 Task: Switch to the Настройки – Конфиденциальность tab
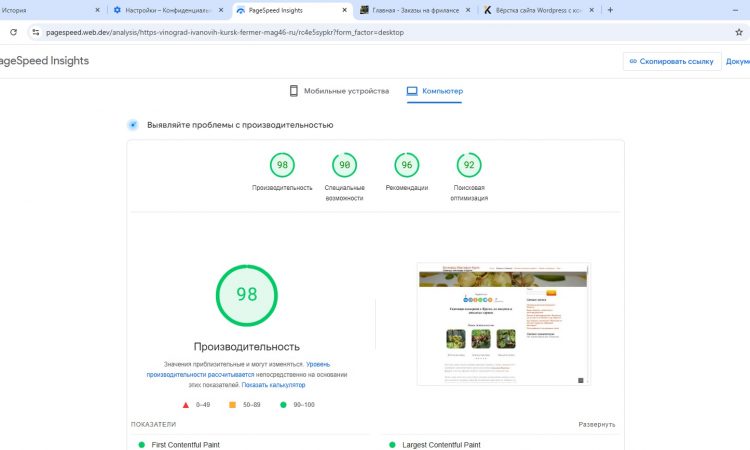tap(168, 10)
